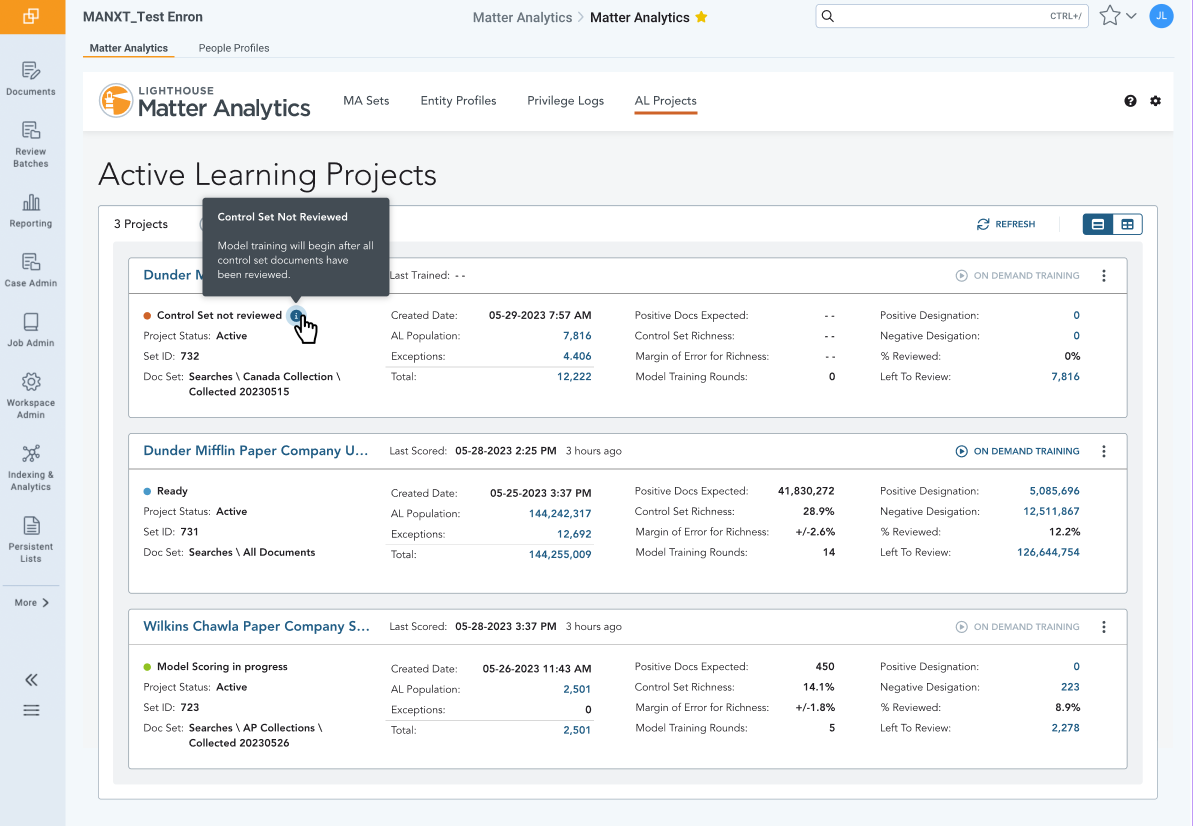Click the search magnifier icon
Viewport: 1193px width, 826px height.
click(828, 16)
